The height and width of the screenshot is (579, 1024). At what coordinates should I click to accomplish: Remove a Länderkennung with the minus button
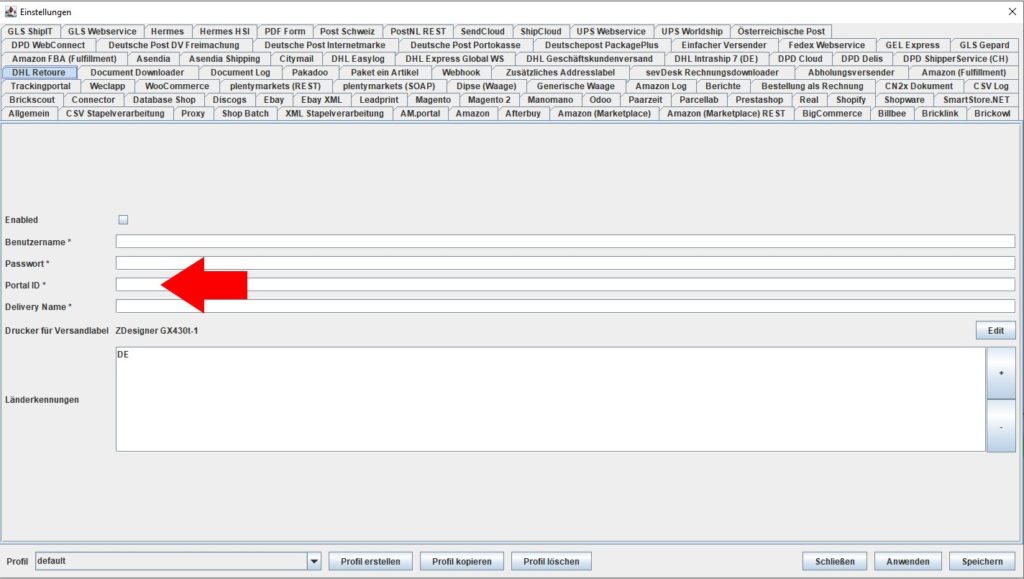tap(1000, 426)
